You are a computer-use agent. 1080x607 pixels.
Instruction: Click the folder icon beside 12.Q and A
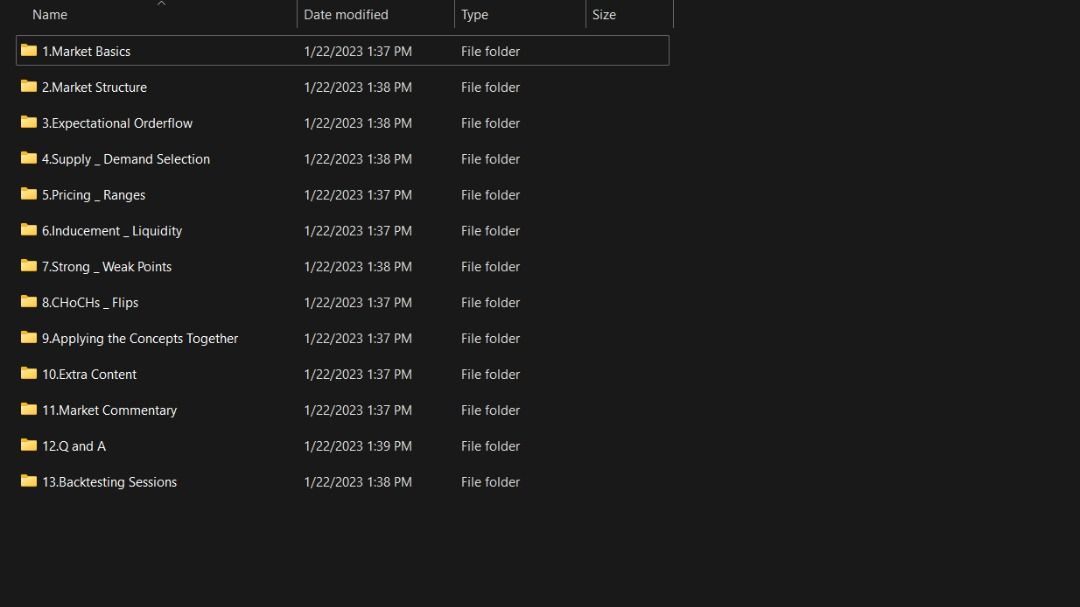29,446
